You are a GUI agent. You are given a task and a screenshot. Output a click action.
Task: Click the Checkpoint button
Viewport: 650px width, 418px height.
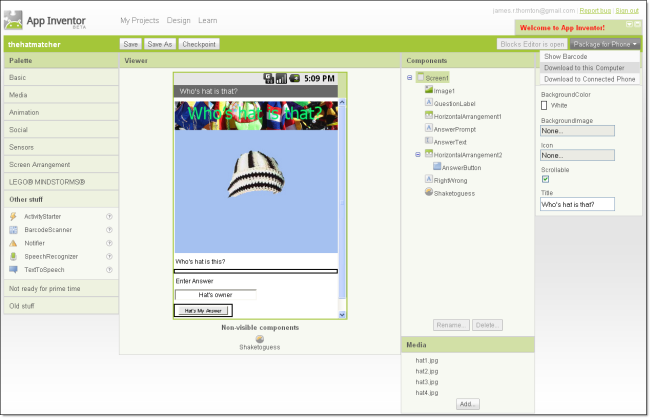click(x=199, y=44)
